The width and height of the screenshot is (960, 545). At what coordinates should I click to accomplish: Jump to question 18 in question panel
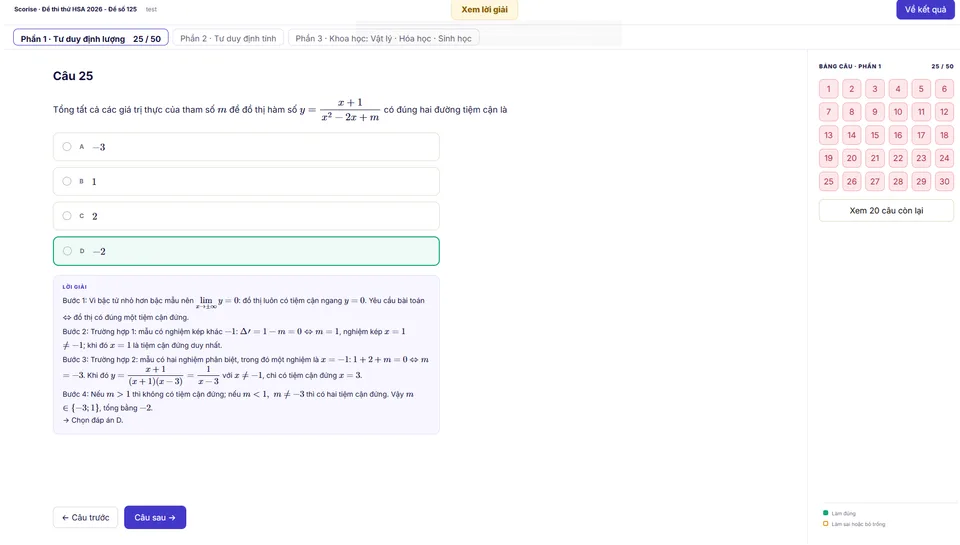pos(944,135)
